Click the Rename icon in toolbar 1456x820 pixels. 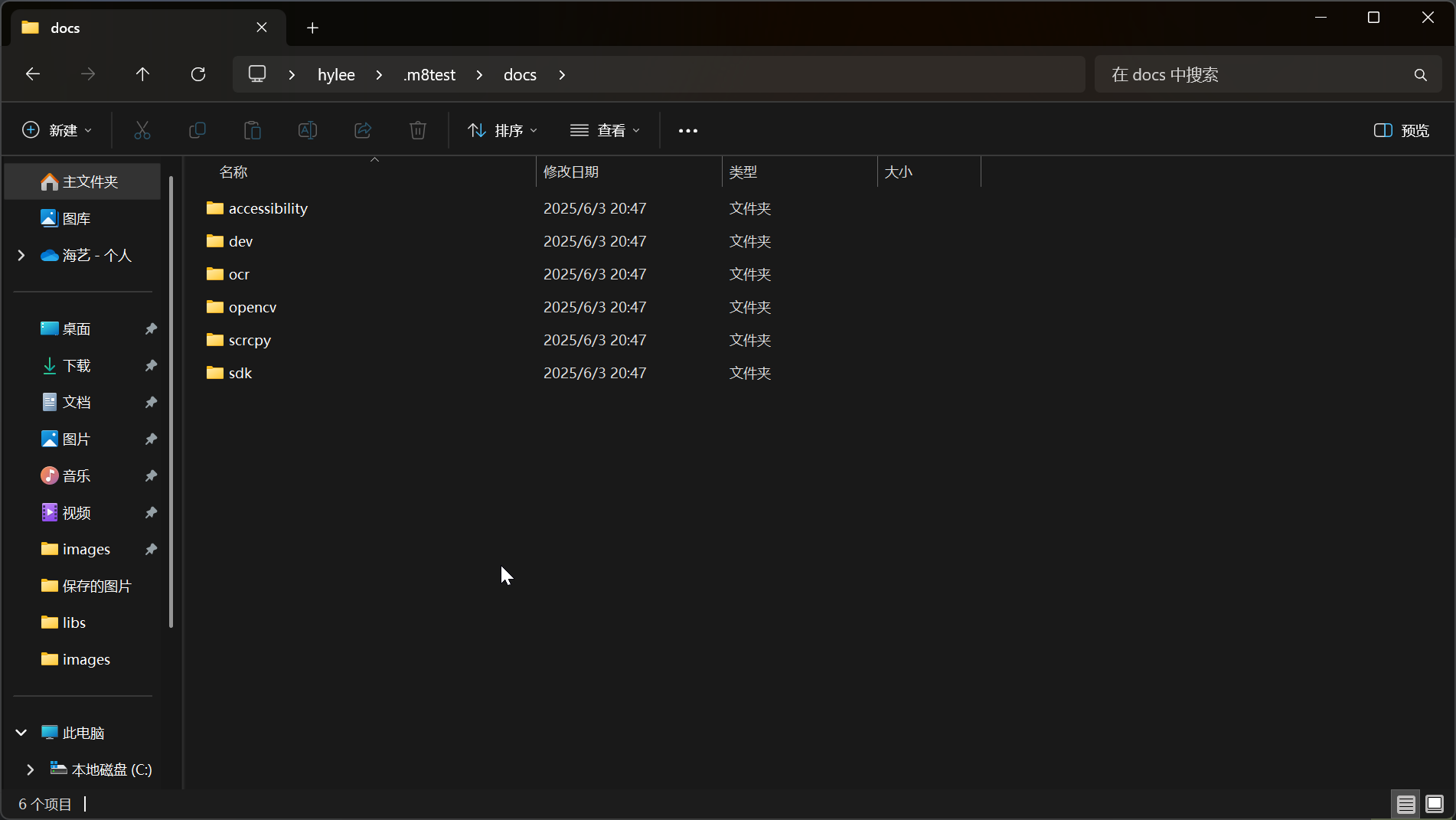point(308,130)
